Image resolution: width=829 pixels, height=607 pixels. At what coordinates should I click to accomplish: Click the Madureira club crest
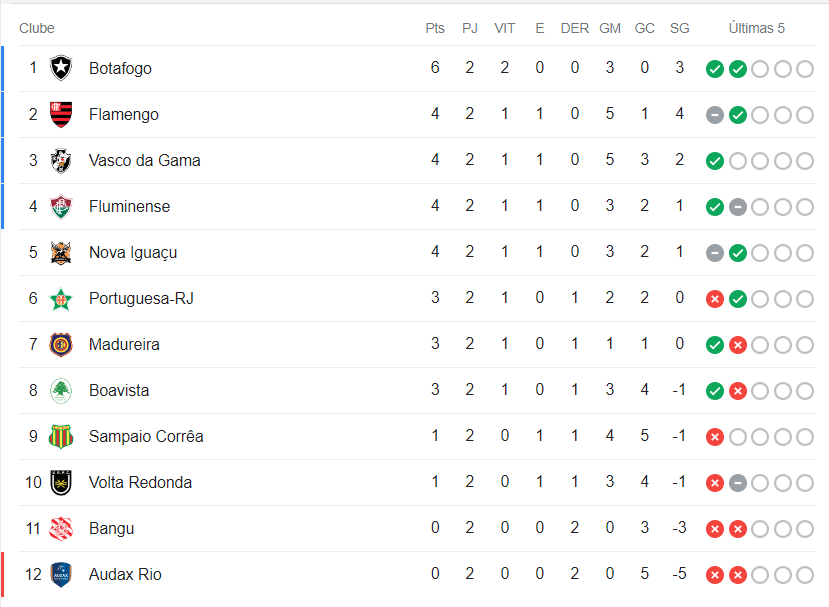click(61, 344)
